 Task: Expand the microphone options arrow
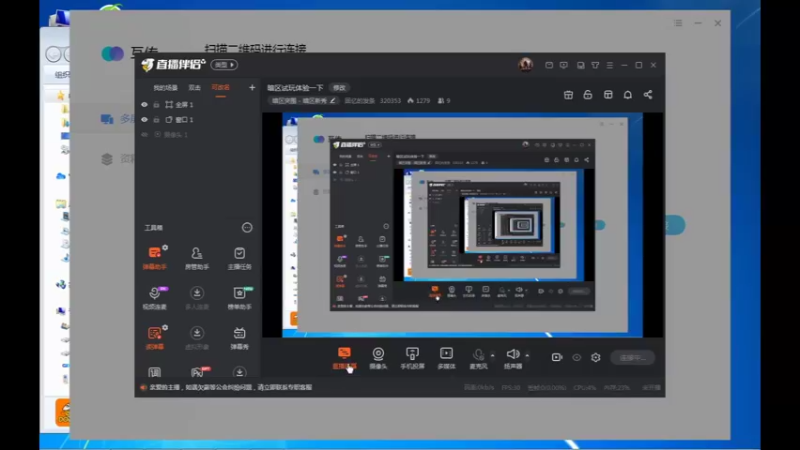(x=492, y=355)
